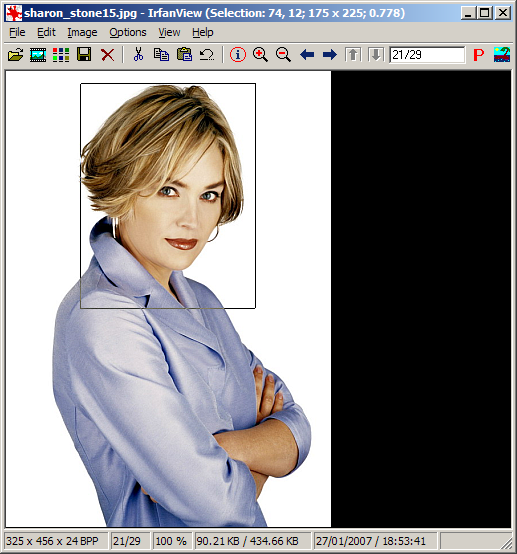Open the File menu

pos(17,33)
